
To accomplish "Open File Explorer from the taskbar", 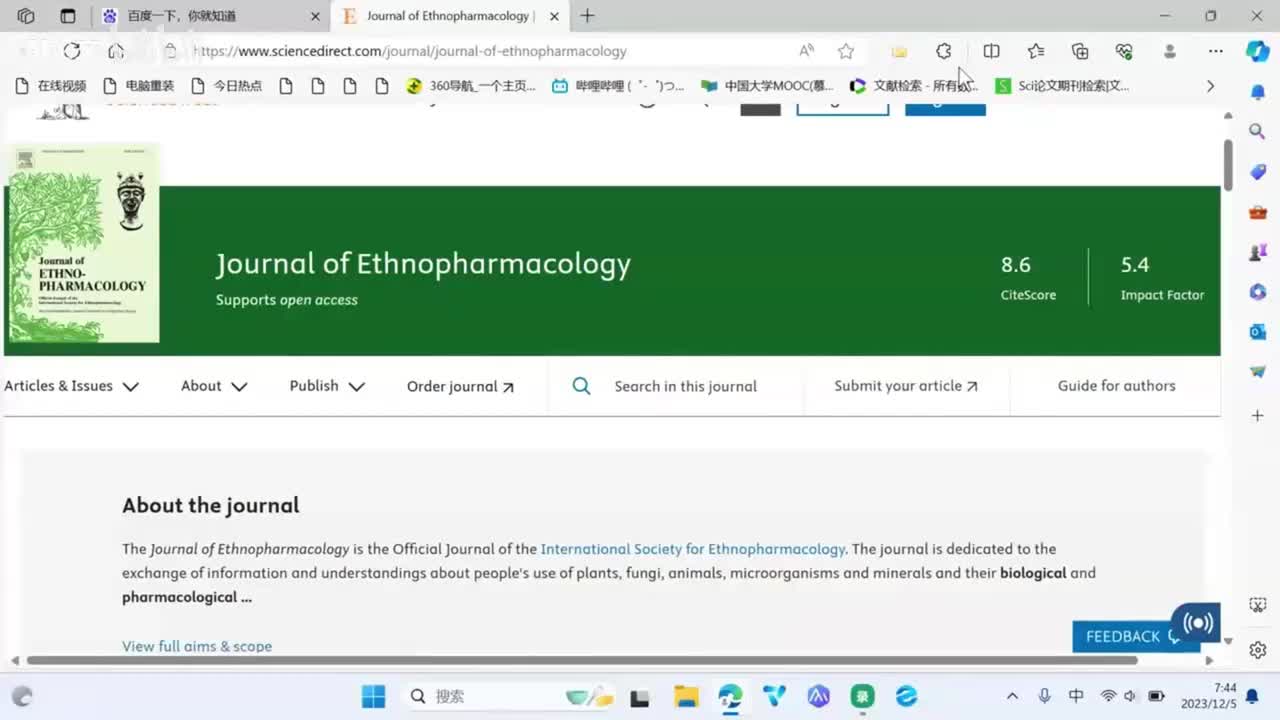I will [686, 696].
